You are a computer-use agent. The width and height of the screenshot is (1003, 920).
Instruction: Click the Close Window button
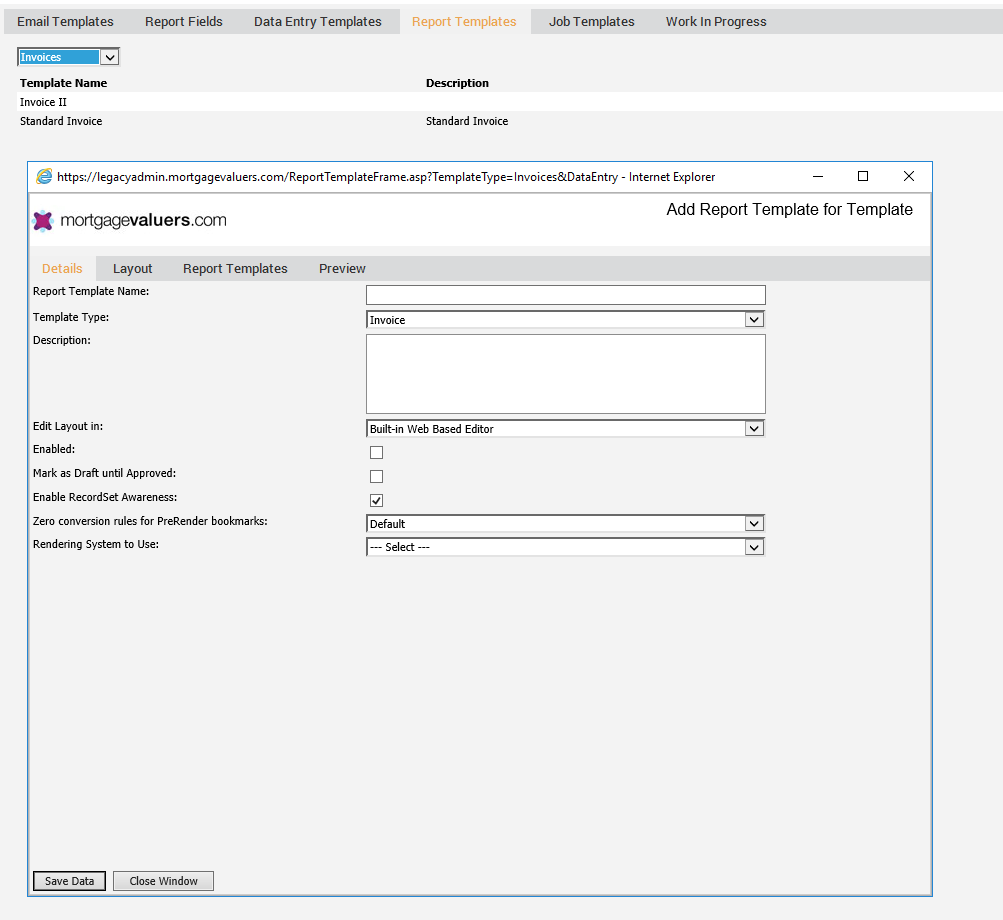pyautogui.click(x=163, y=881)
